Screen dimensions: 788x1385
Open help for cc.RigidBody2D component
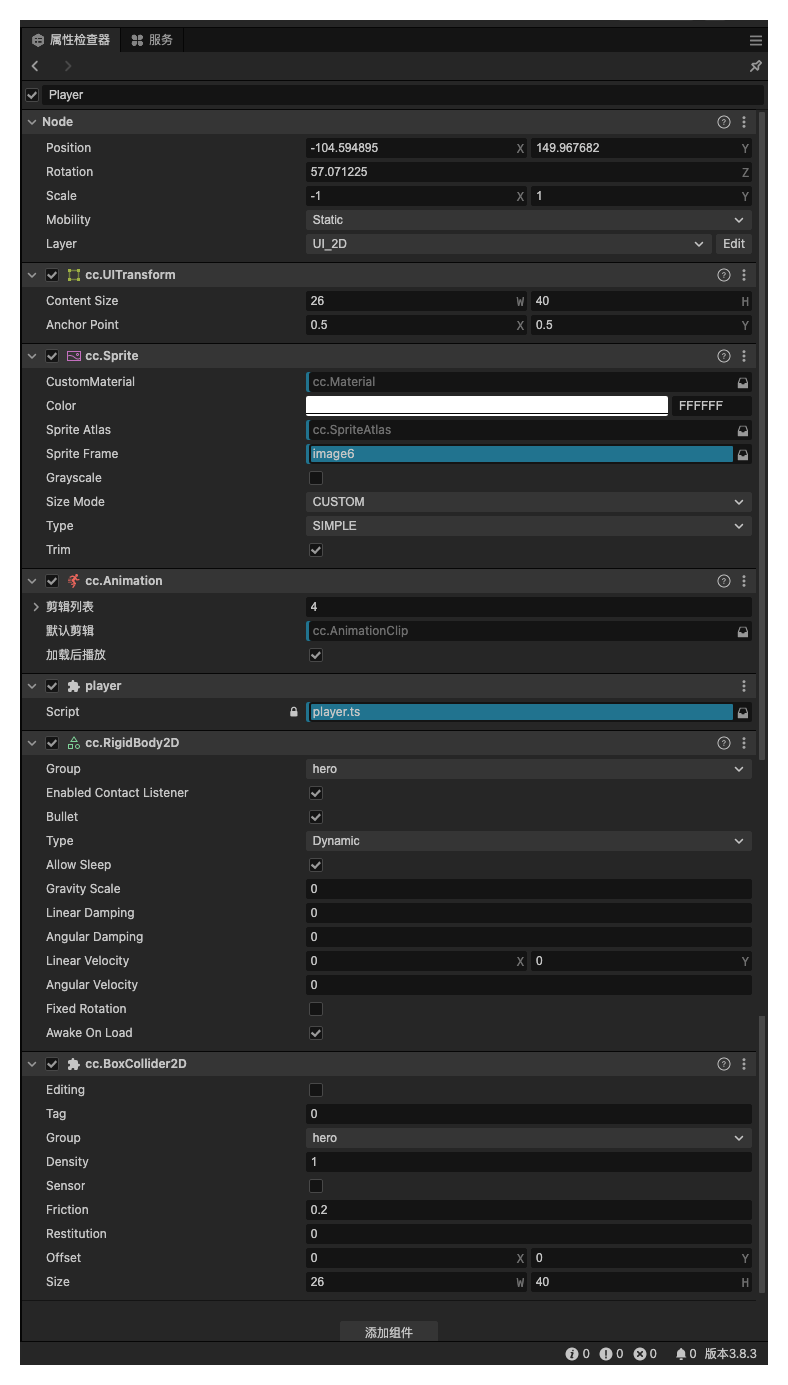pyautogui.click(x=724, y=743)
